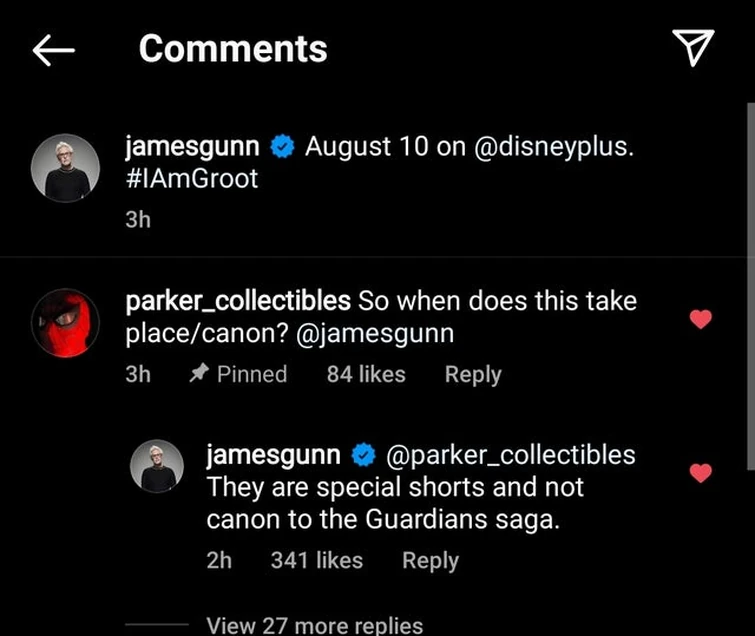Unlike jamesgunn's reply heart
This screenshot has height=636, width=755.
point(701,472)
